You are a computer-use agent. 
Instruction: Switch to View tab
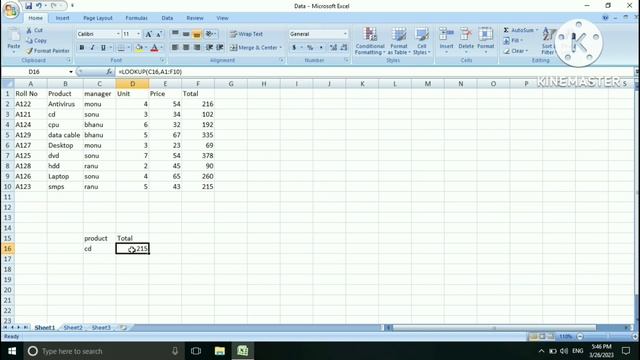click(x=222, y=18)
